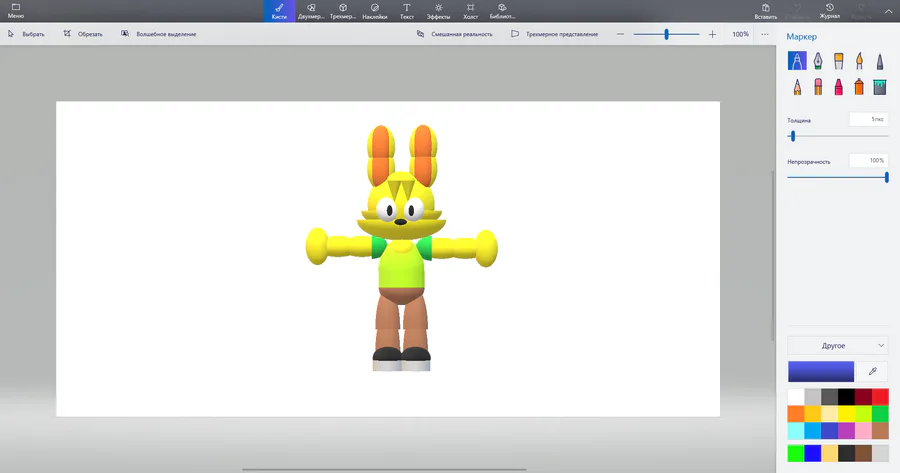
Task: Choose the lime yellow-green swatch
Action: click(863, 413)
